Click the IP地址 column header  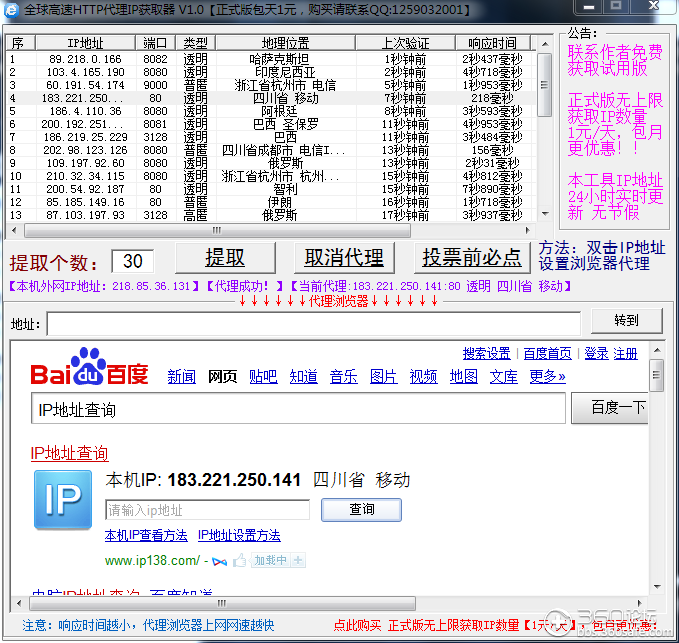(85, 43)
